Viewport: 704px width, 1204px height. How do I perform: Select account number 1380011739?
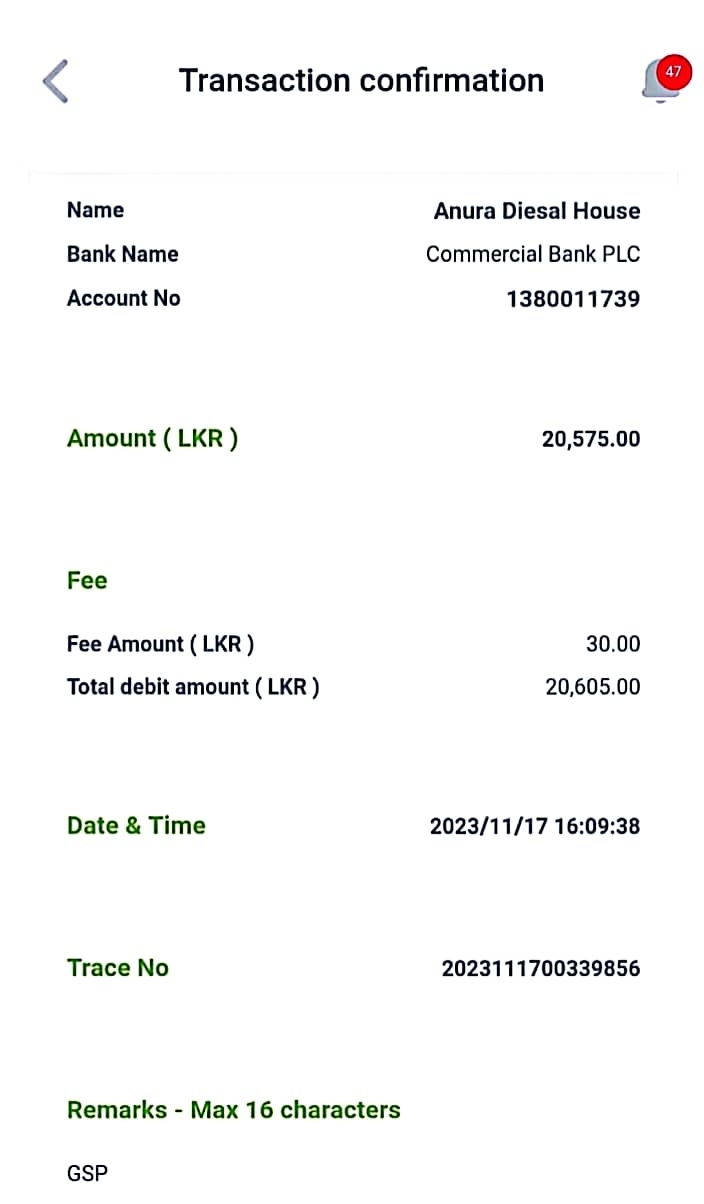[x=573, y=298]
